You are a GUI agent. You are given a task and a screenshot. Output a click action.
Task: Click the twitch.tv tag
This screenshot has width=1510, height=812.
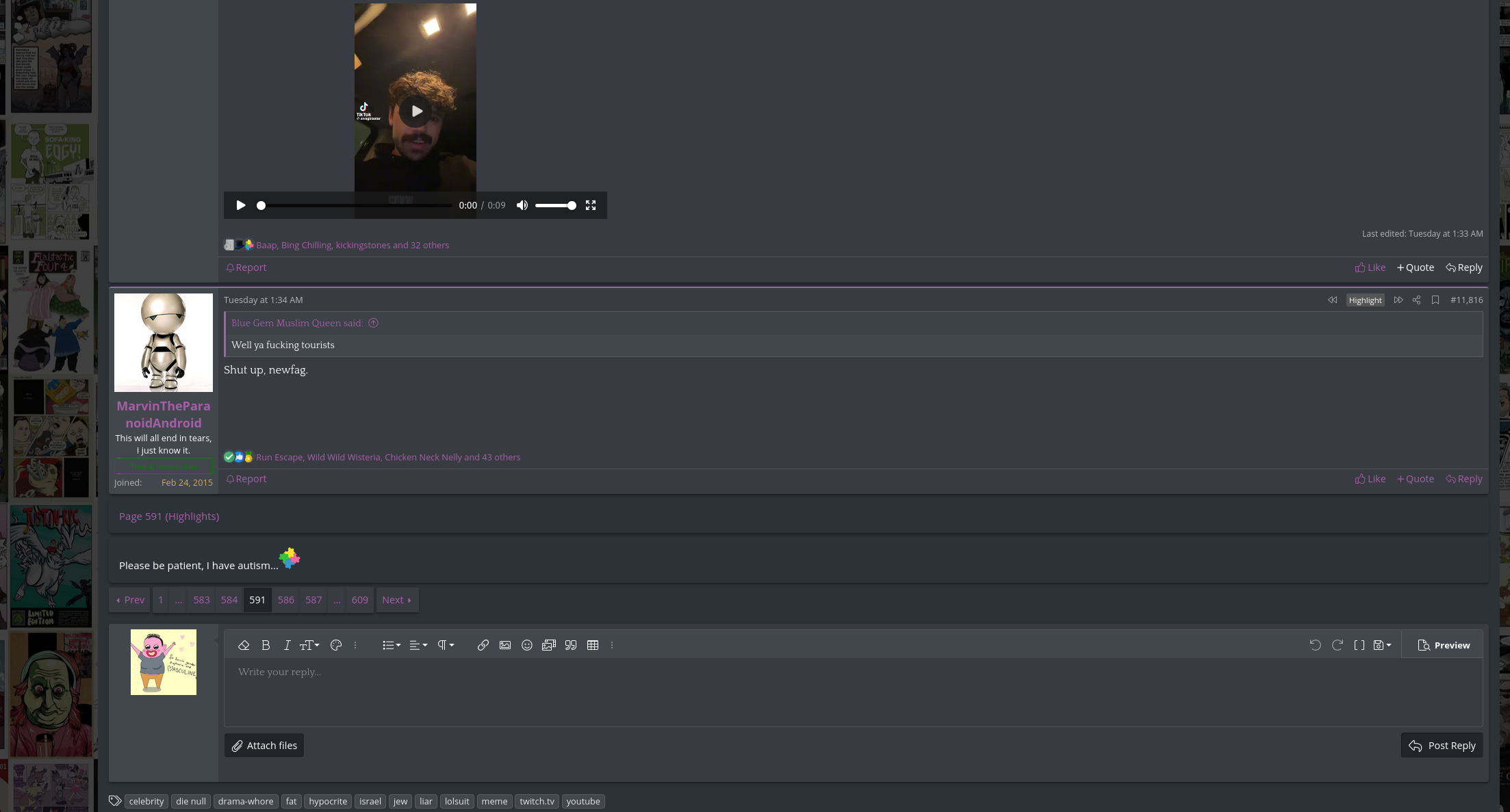point(537,801)
